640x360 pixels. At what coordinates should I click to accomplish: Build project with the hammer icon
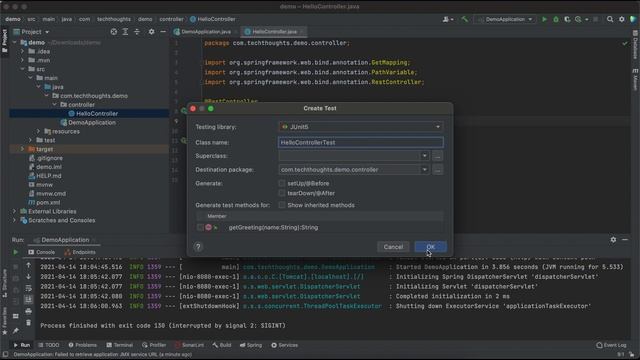click(x=464, y=19)
